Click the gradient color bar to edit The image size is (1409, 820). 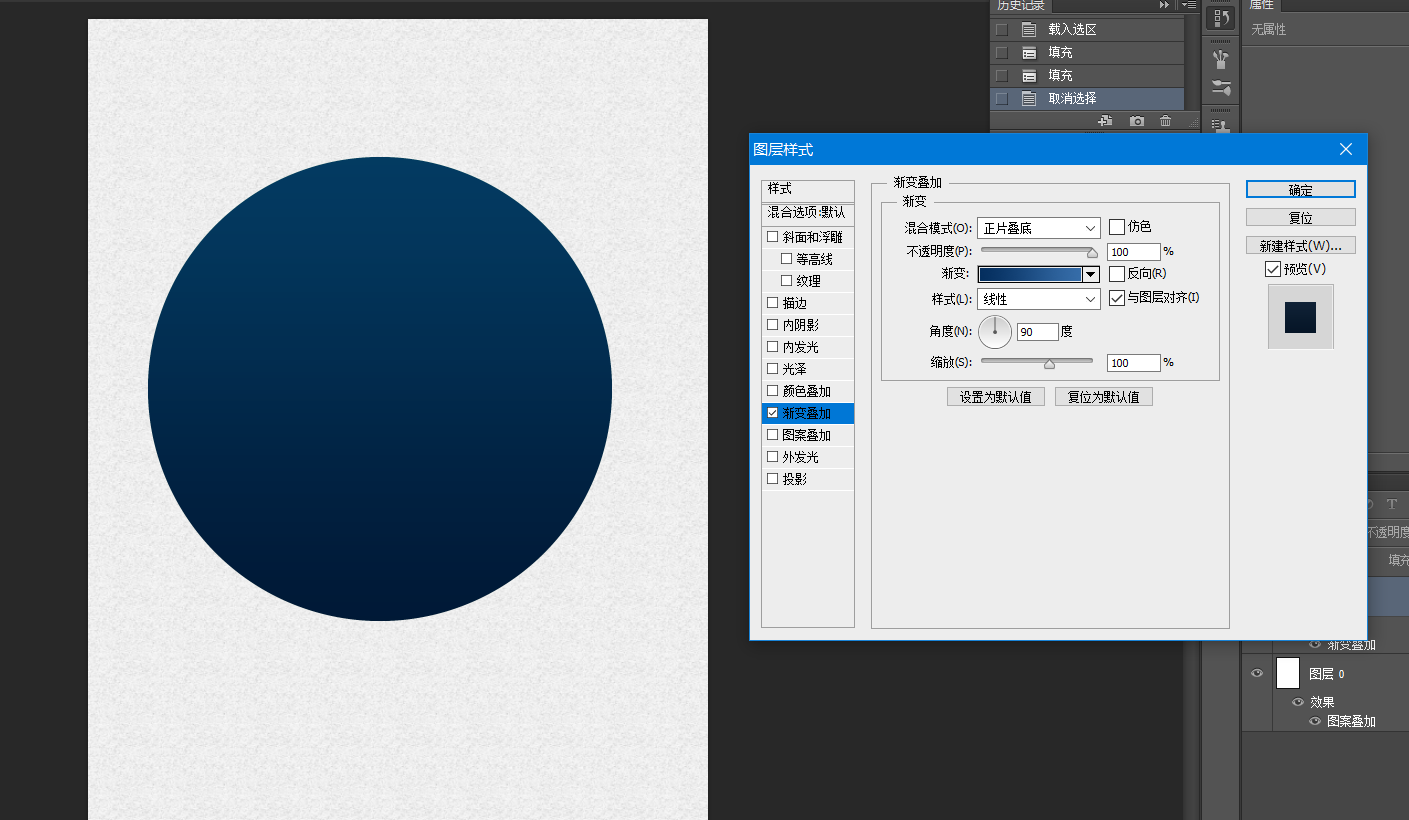1030,274
